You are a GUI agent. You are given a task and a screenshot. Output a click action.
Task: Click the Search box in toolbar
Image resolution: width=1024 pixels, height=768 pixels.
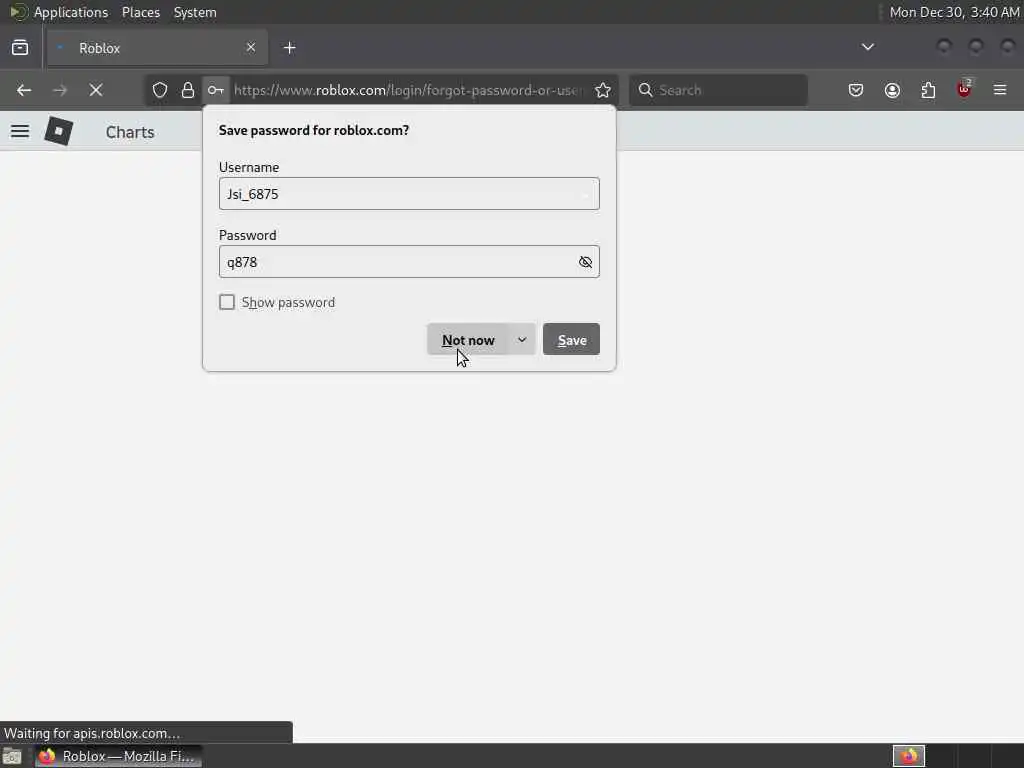click(718, 90)
